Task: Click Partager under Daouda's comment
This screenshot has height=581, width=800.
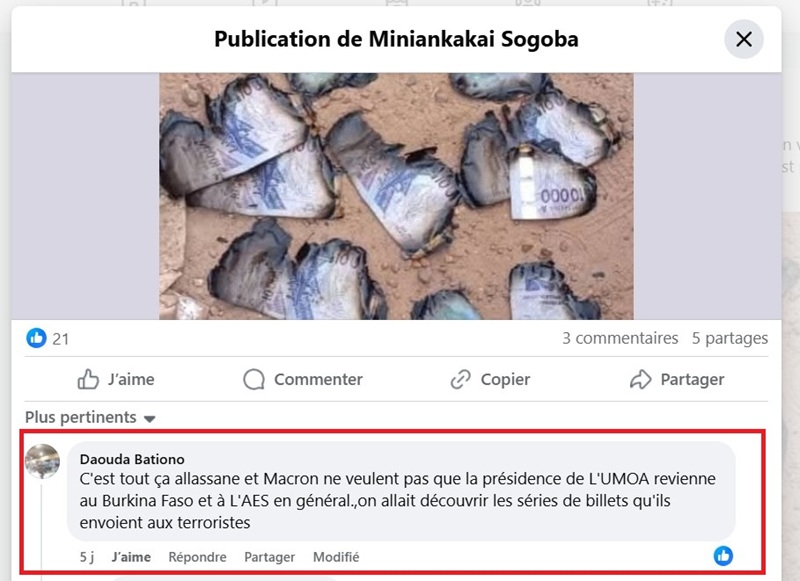Action: tap(269, 557)
